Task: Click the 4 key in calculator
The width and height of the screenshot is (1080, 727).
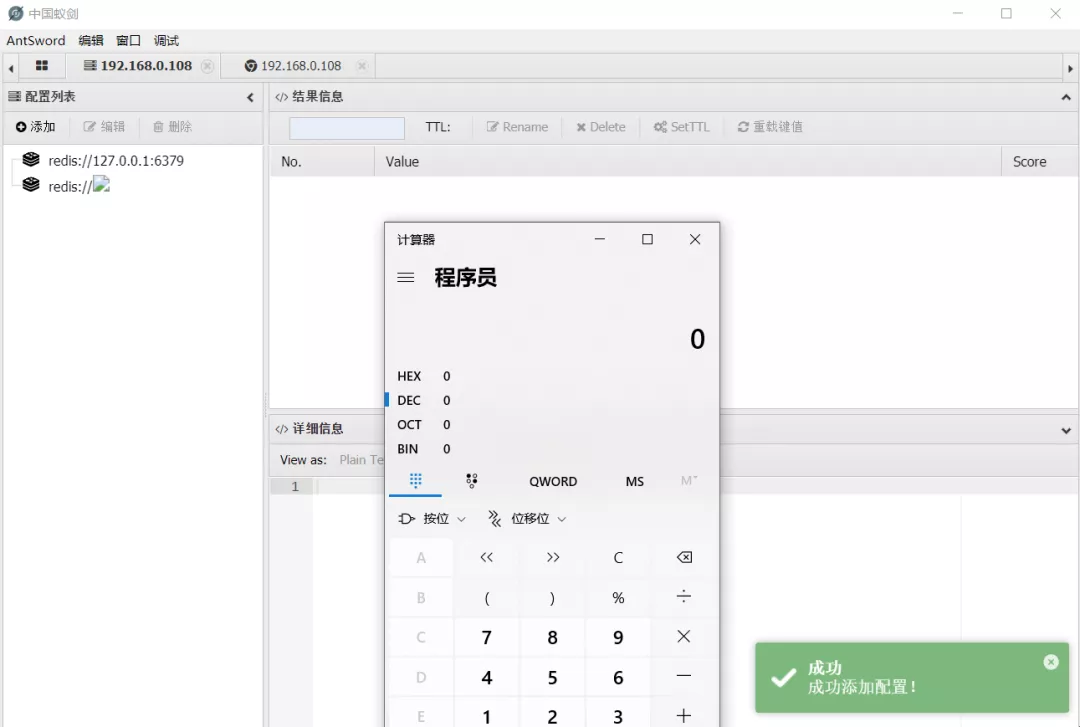Action: click(486, 677)
